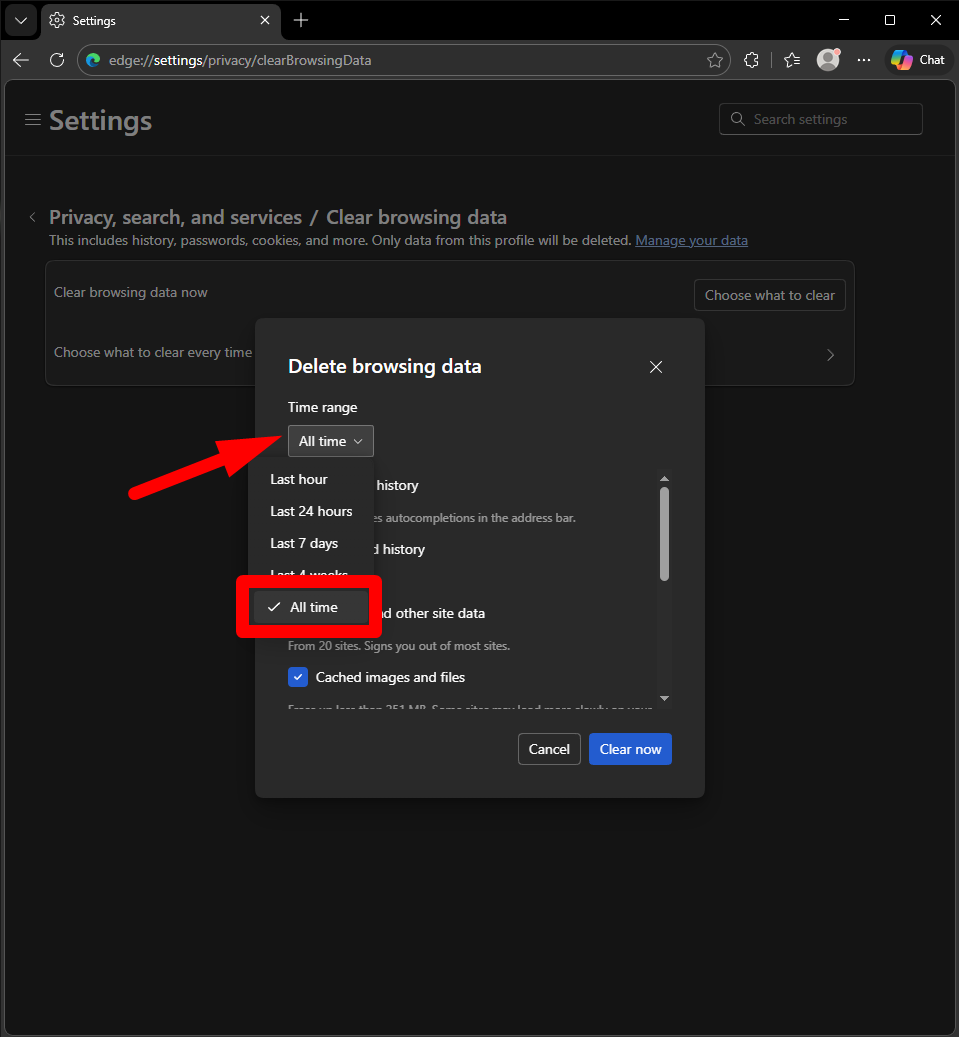This screenshot has height=1037, width=959.
Task: Select Last hour time range
Action: click(299, 479)
